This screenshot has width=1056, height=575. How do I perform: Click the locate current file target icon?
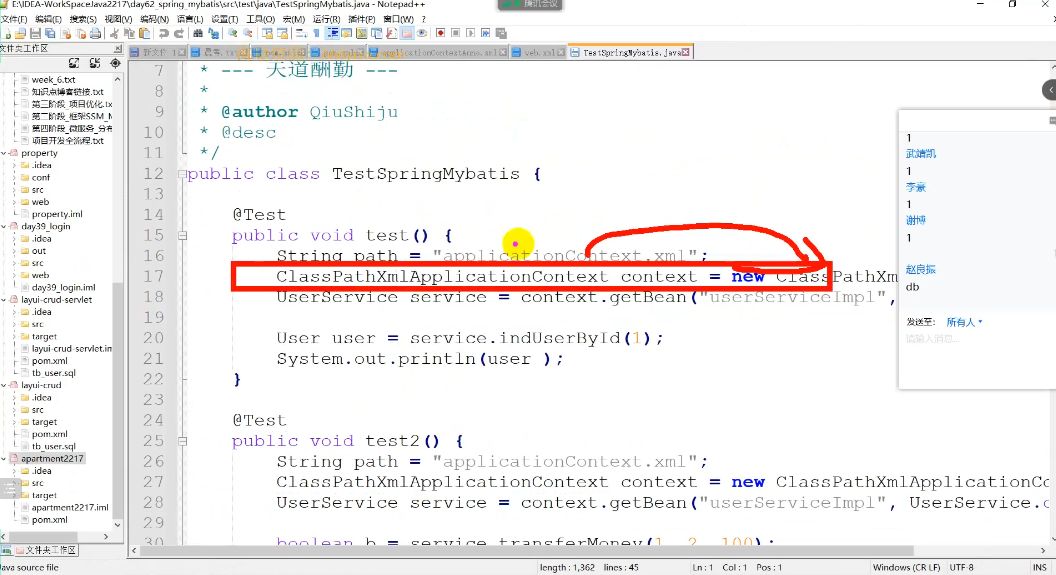coord(114,63)
